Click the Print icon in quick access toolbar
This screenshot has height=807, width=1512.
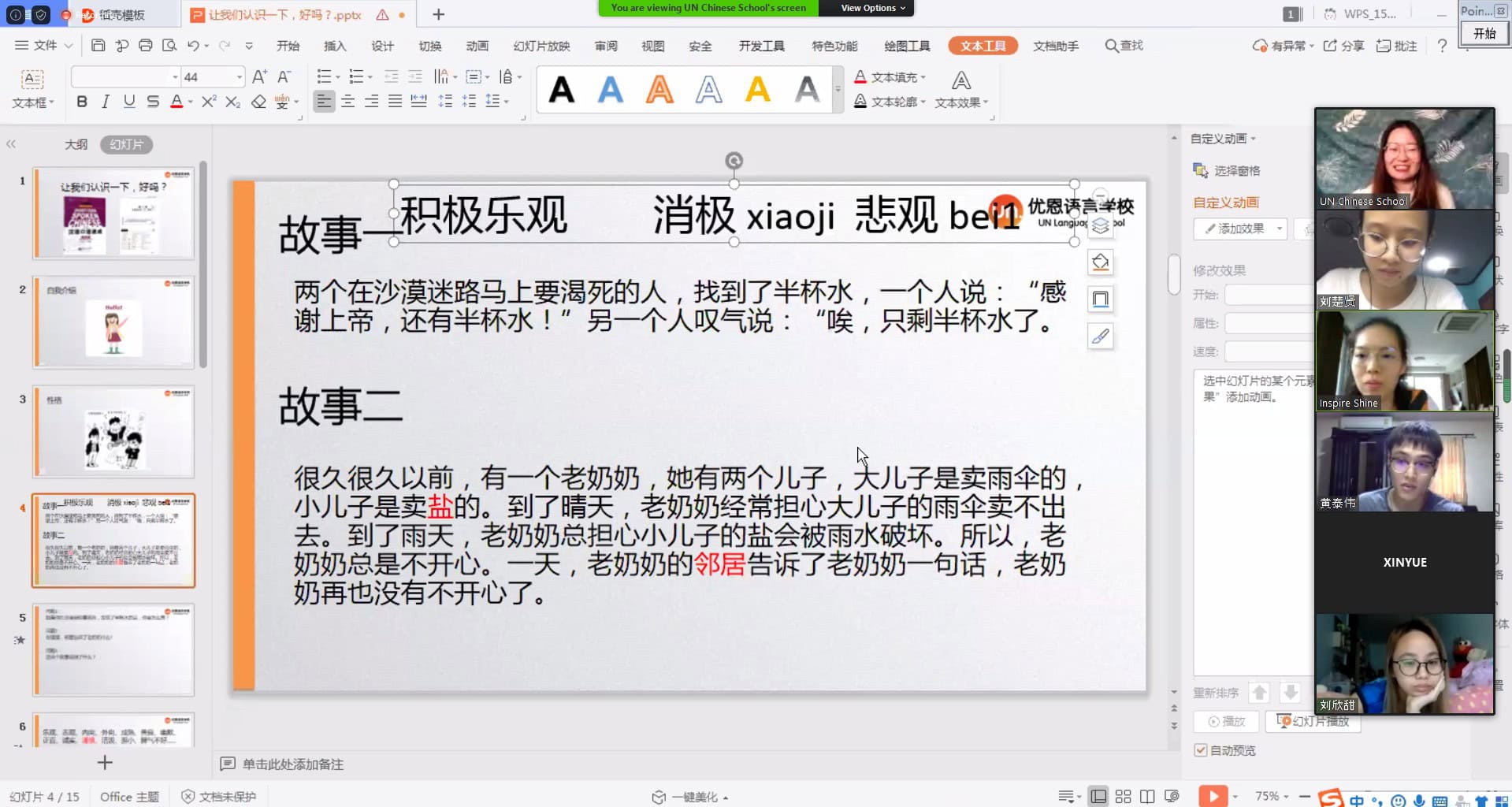[145, 46]
